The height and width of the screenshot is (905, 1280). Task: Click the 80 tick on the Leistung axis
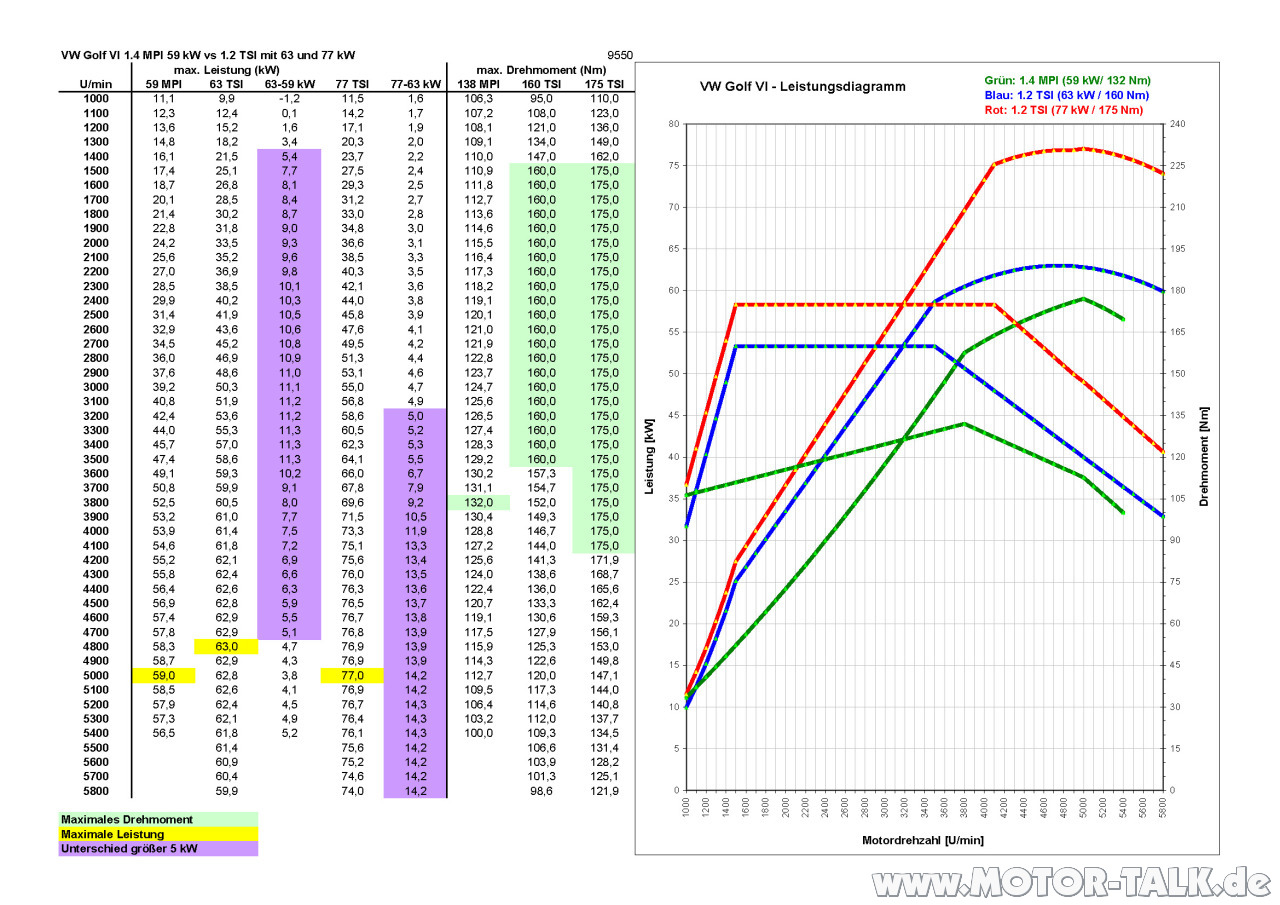click(675, 124)
